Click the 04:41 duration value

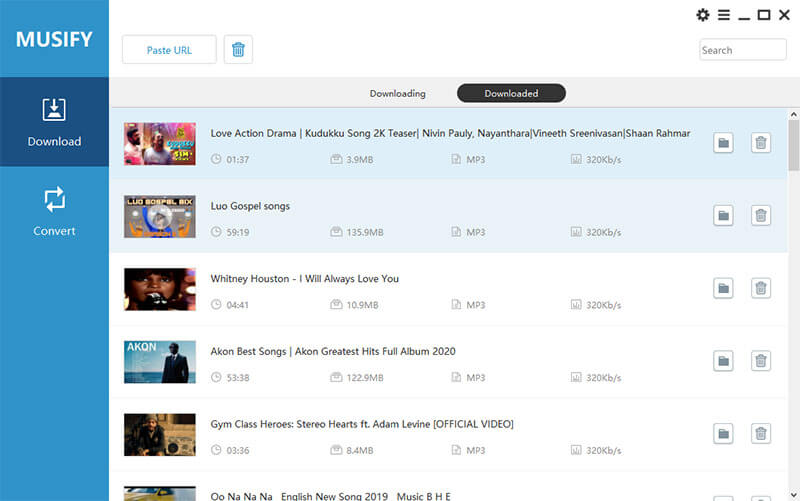tap(238, 305)
